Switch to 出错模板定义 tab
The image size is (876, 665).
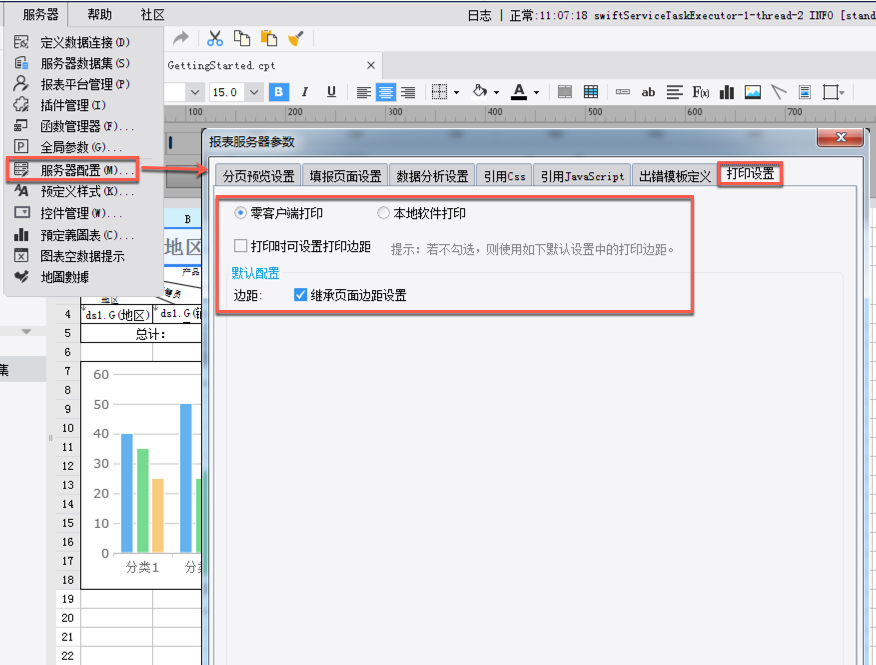pyautogui.click(x=675, y=176)
